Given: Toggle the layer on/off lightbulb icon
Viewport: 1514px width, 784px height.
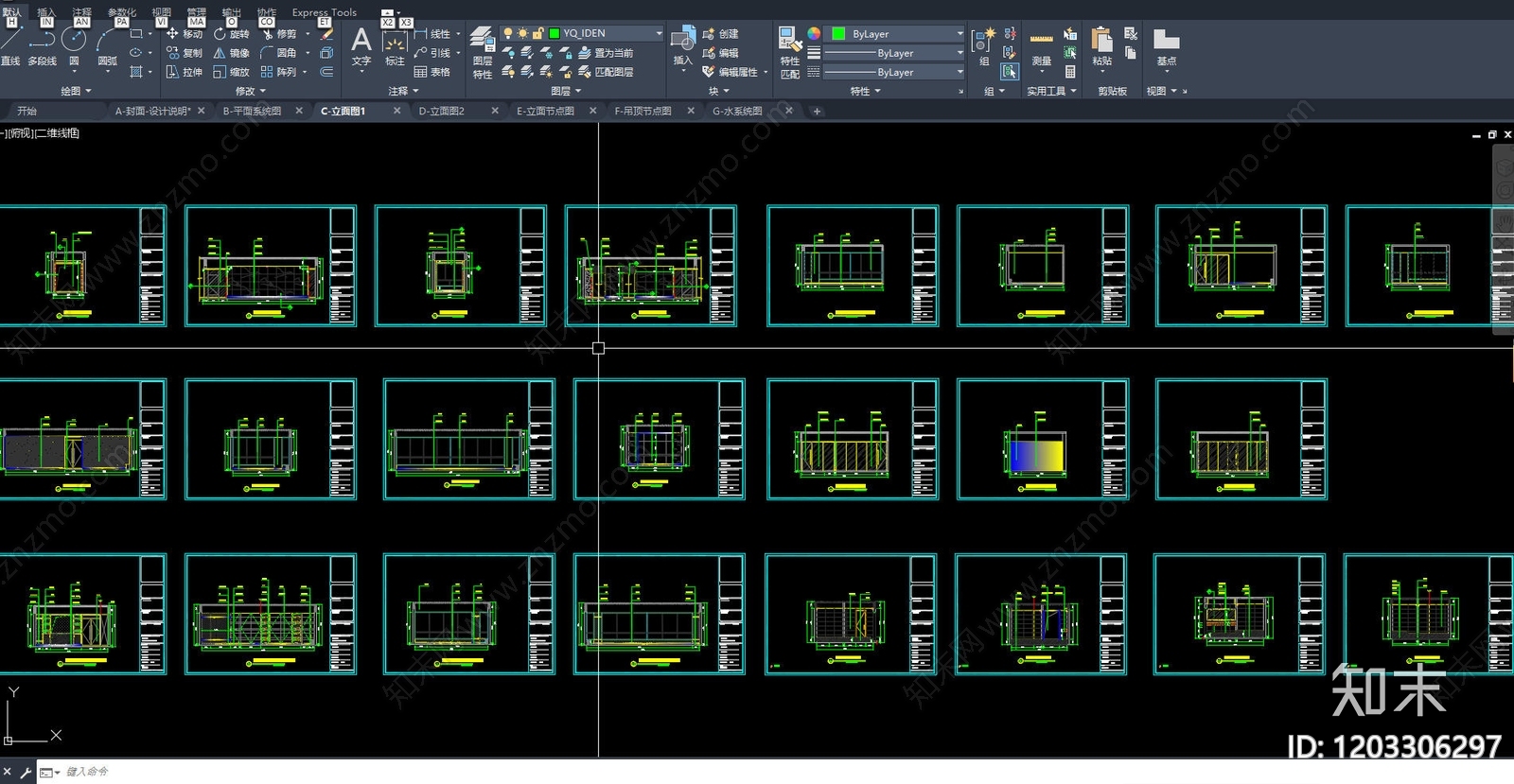Looking at the screenshot, I should (507, 33).
